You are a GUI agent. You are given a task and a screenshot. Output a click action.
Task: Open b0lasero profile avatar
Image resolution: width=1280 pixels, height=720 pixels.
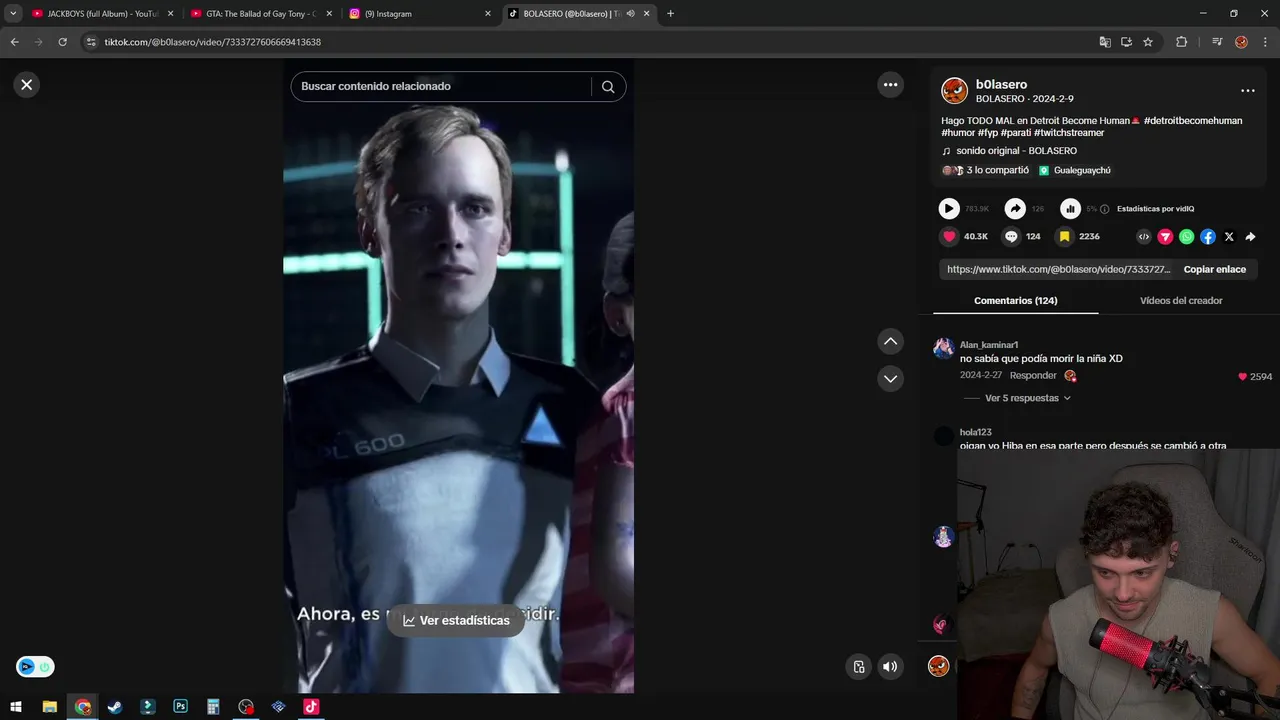pyautogui.click(x=954, y=91)
